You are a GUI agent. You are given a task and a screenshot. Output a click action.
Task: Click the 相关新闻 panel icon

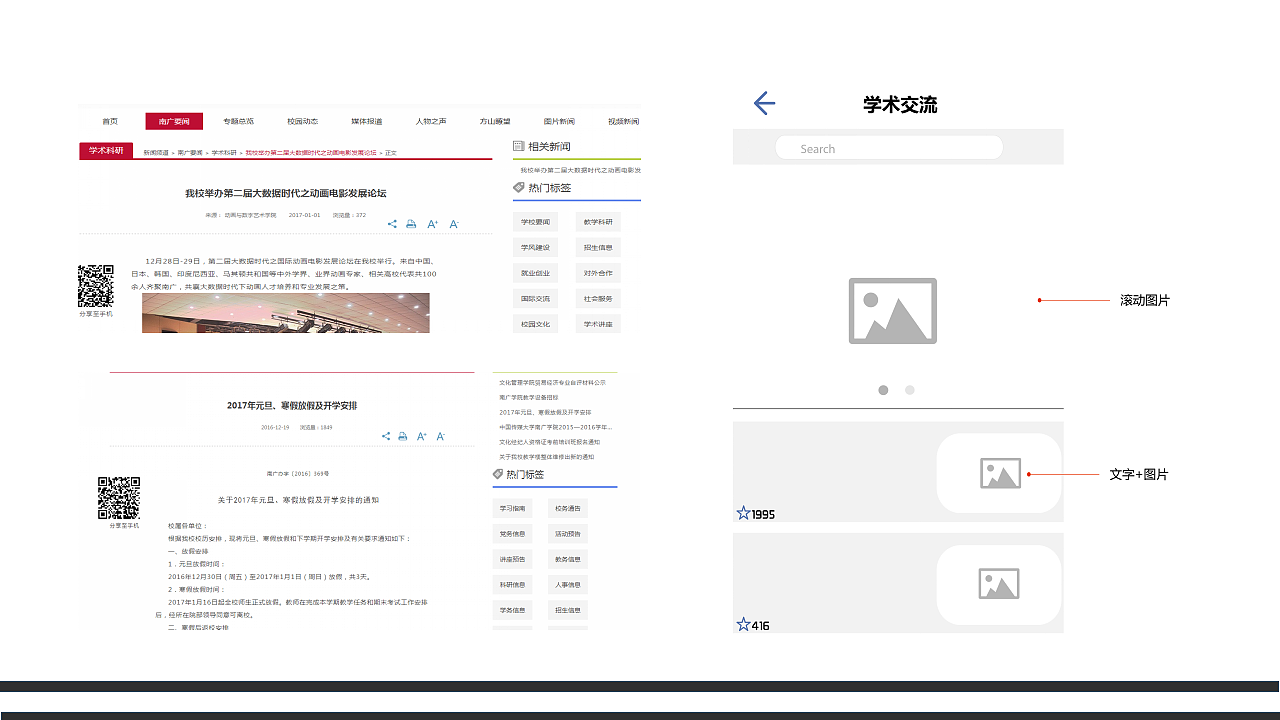tap(518, 146)
